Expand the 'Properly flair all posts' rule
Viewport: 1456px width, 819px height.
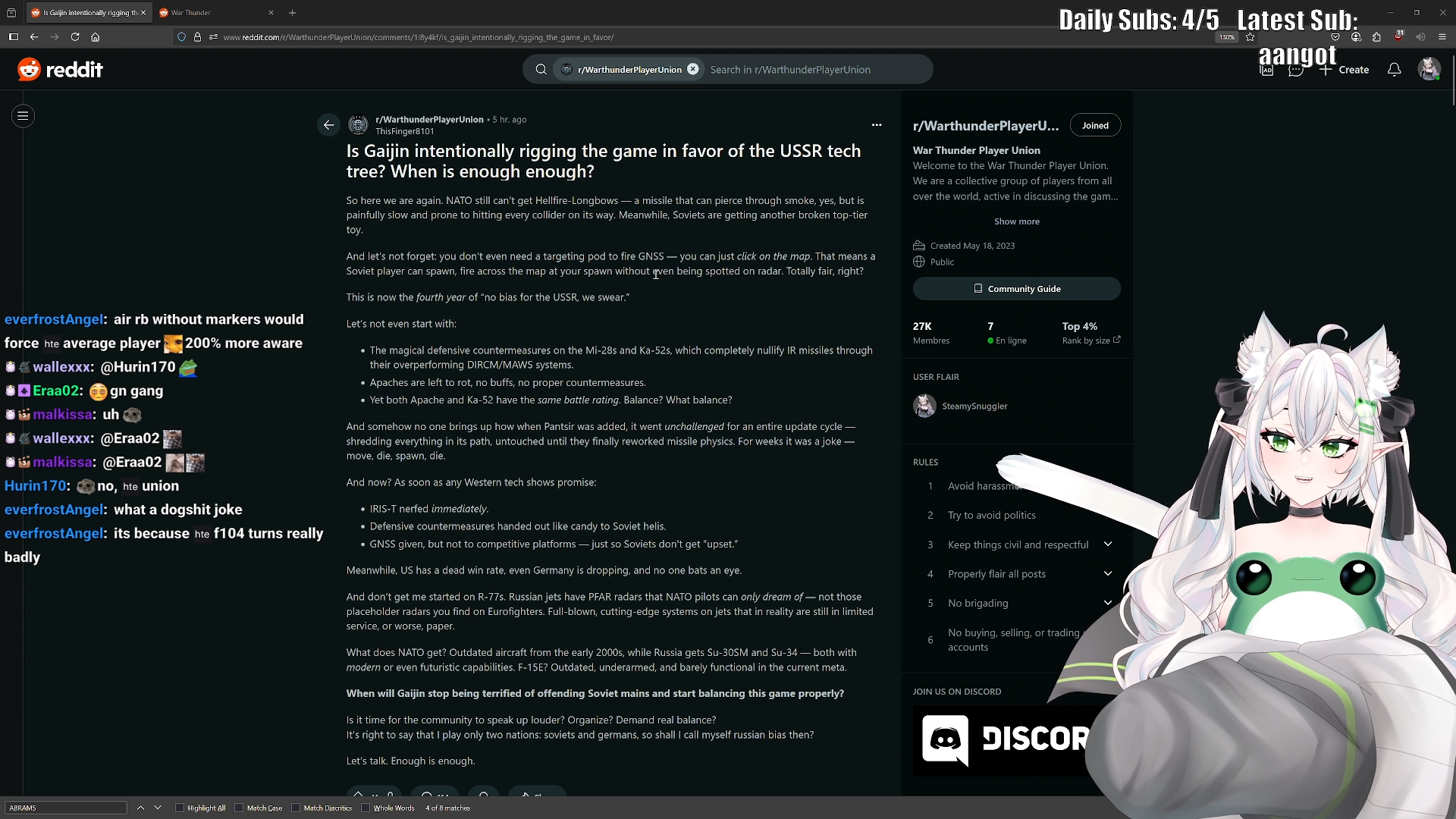pos(1107,574)
